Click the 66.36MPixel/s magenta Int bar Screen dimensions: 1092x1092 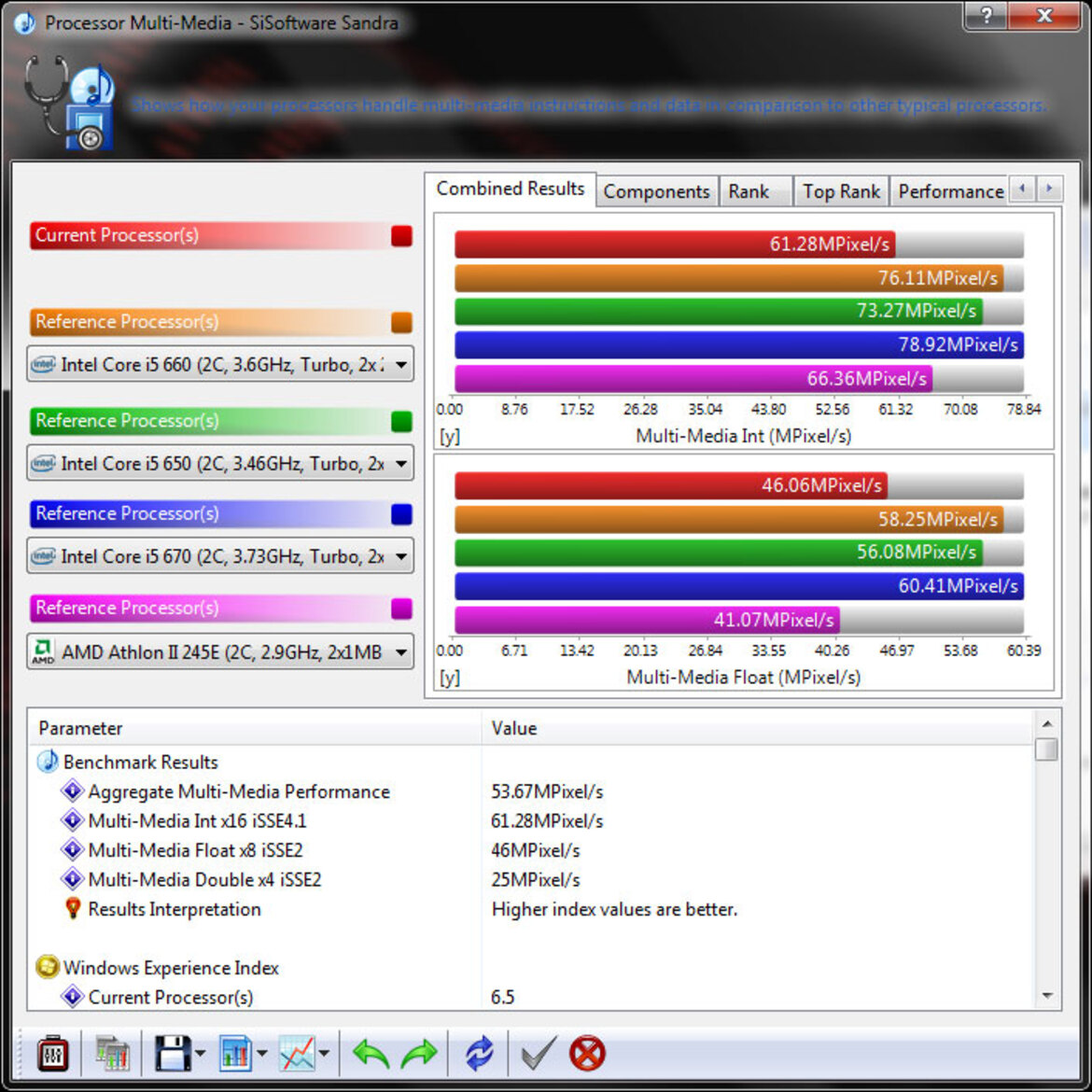(x=693, y=378)
